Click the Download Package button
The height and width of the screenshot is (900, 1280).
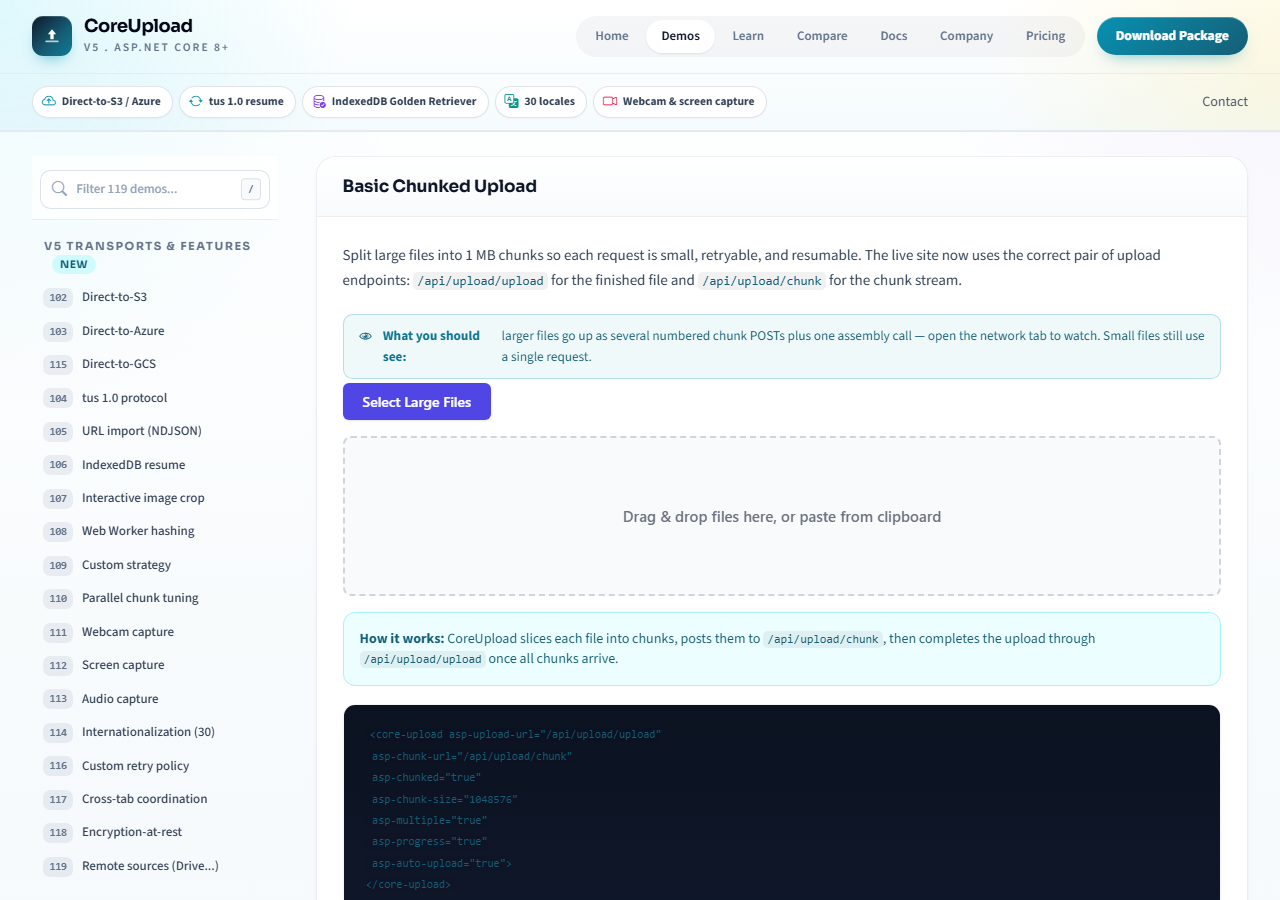pyautogui.click(x=1172, y=36)
